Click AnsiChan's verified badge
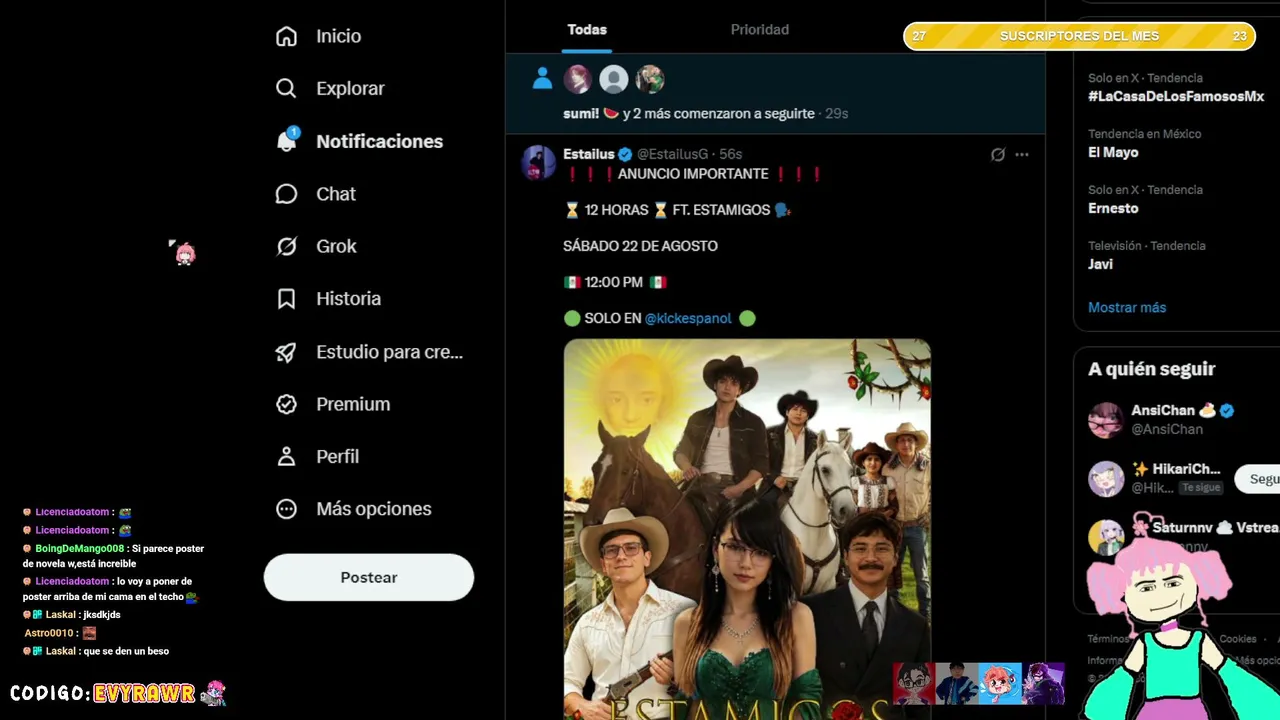This screenshot has height=720, width=1280. tap(1227, 411)
